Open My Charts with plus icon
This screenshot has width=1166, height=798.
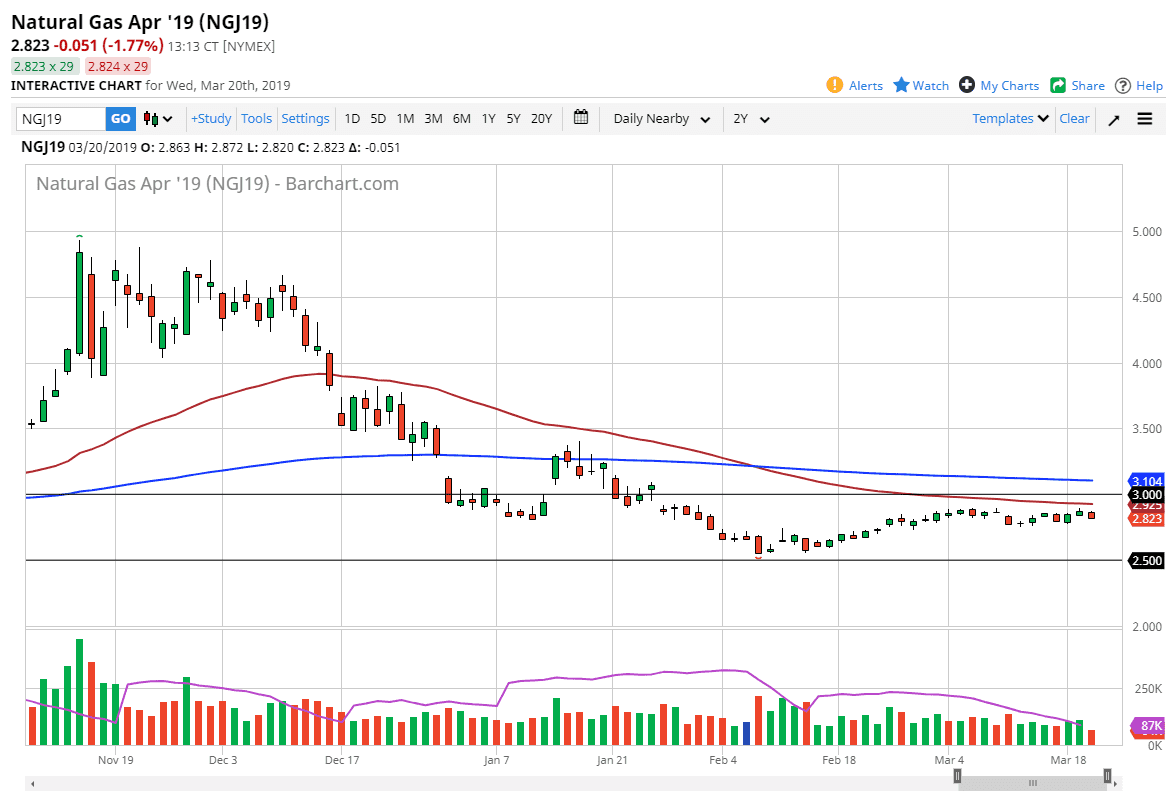coord(966,85)
